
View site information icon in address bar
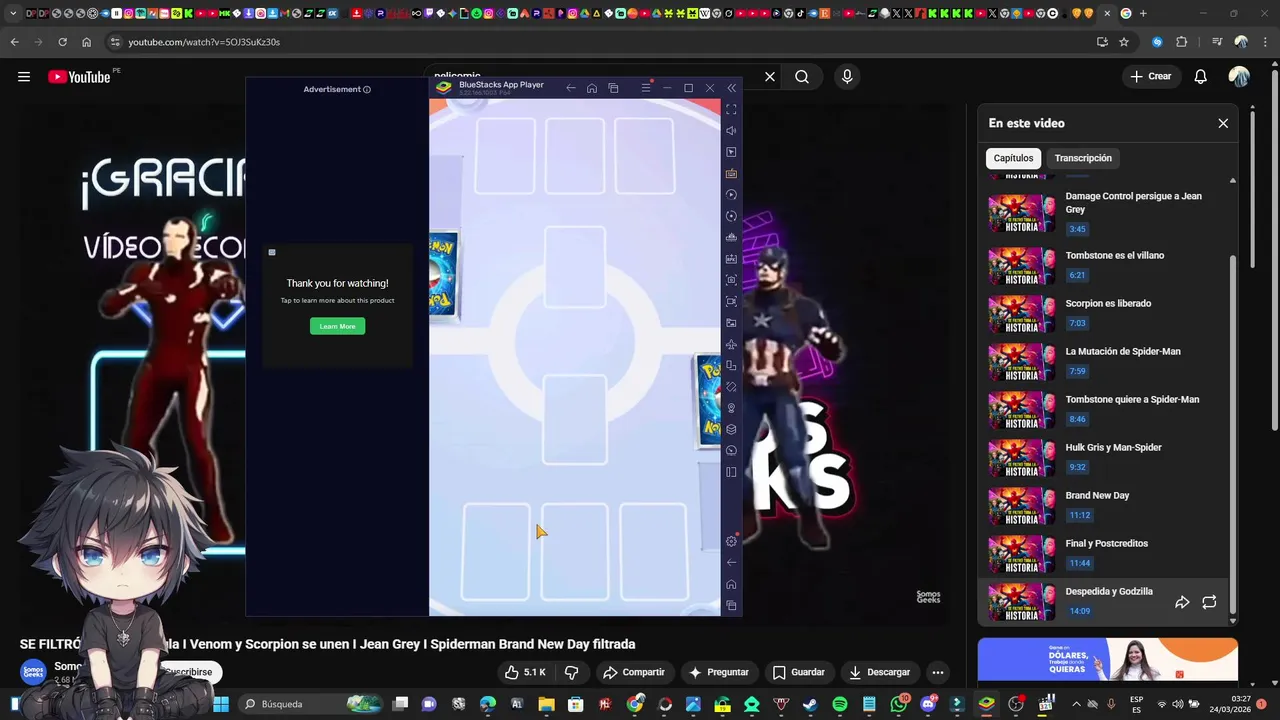click(115, 42)
